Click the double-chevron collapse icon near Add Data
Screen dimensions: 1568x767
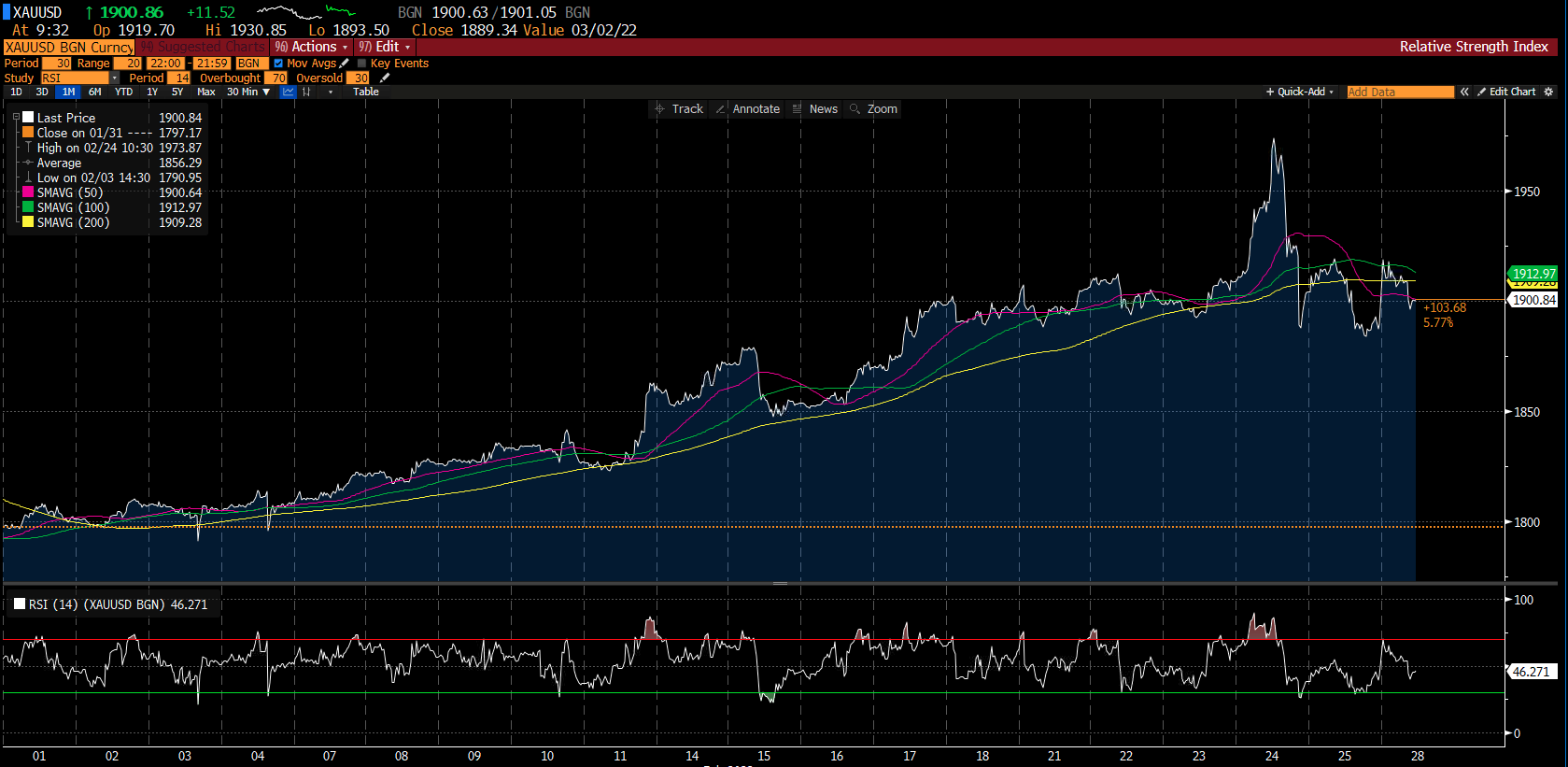1464,92
